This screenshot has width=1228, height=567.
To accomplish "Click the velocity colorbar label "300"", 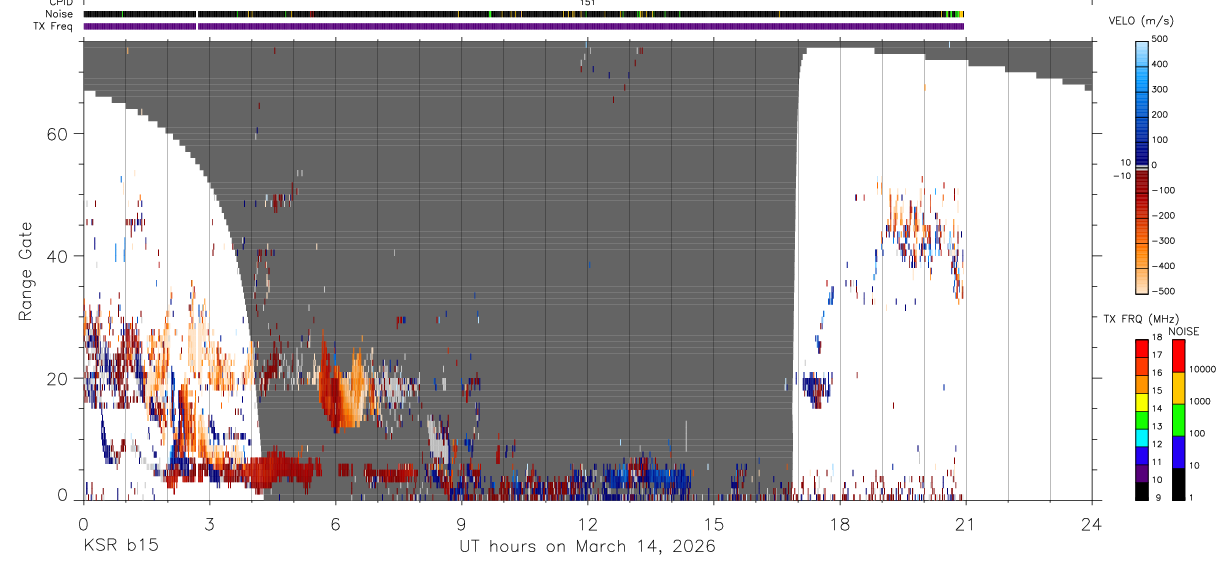I will [x=1160, y=89].
